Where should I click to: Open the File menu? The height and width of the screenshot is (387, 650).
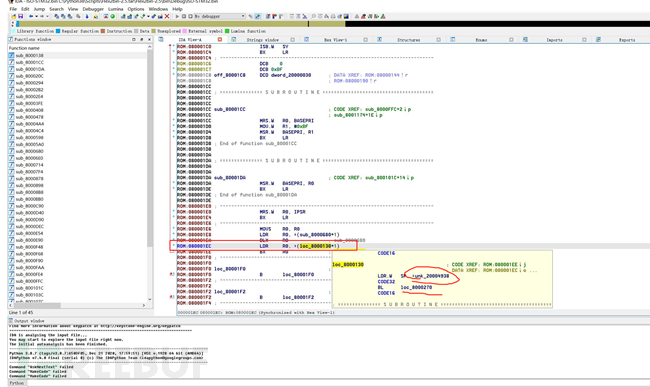13,9
